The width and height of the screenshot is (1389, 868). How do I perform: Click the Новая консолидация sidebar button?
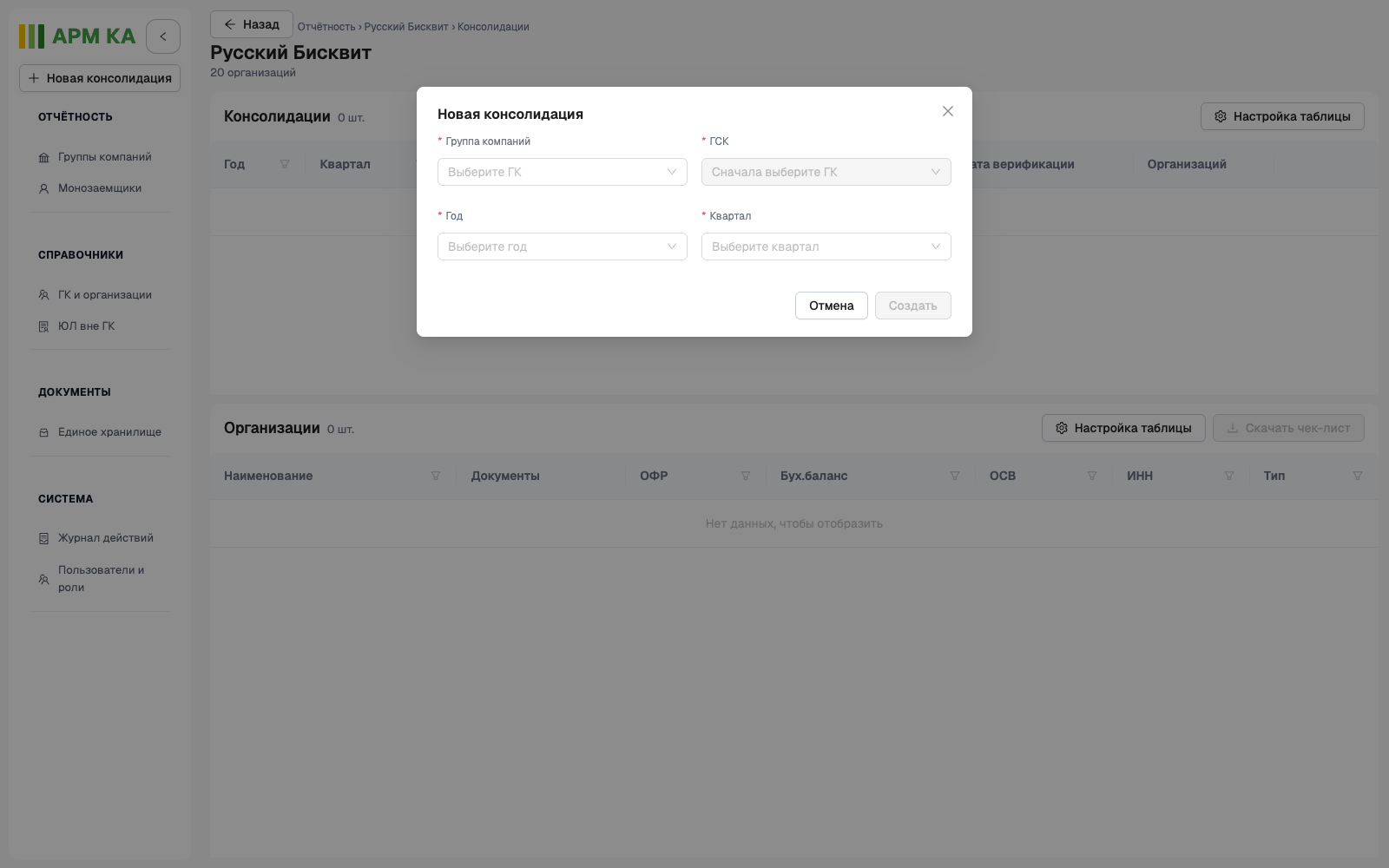coord(100,78)
